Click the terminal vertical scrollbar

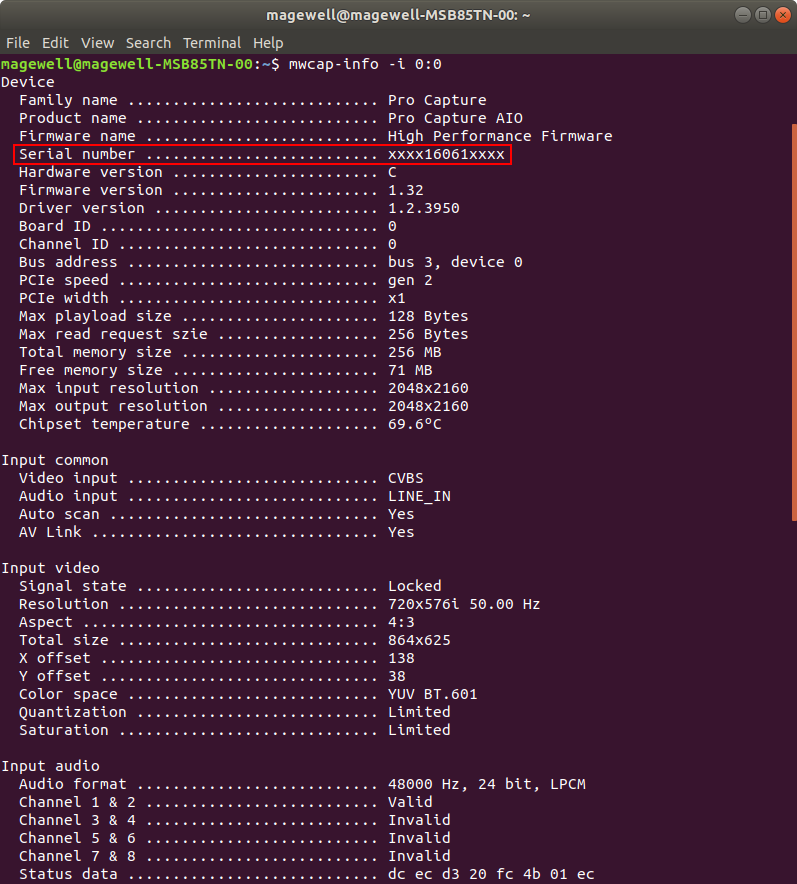click(x=794, y=322)
